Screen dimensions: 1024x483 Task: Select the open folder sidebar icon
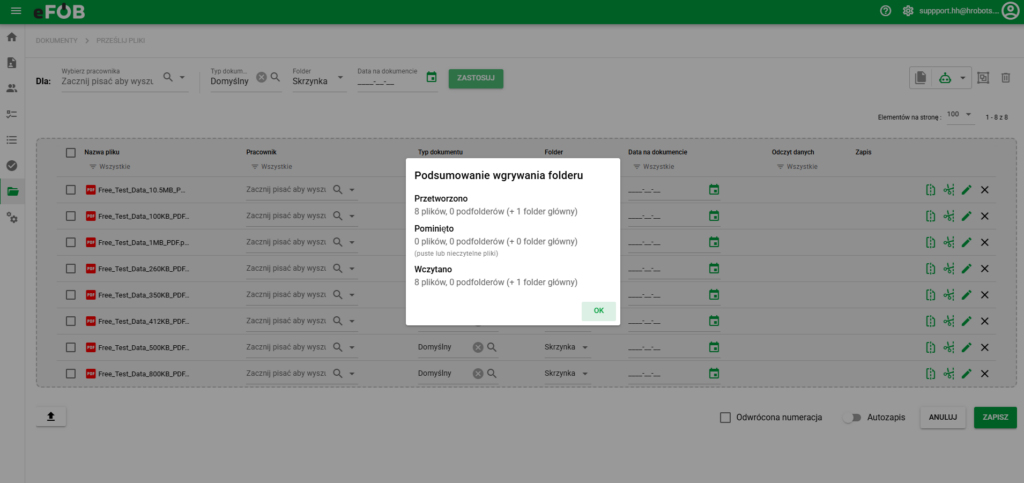12,192
